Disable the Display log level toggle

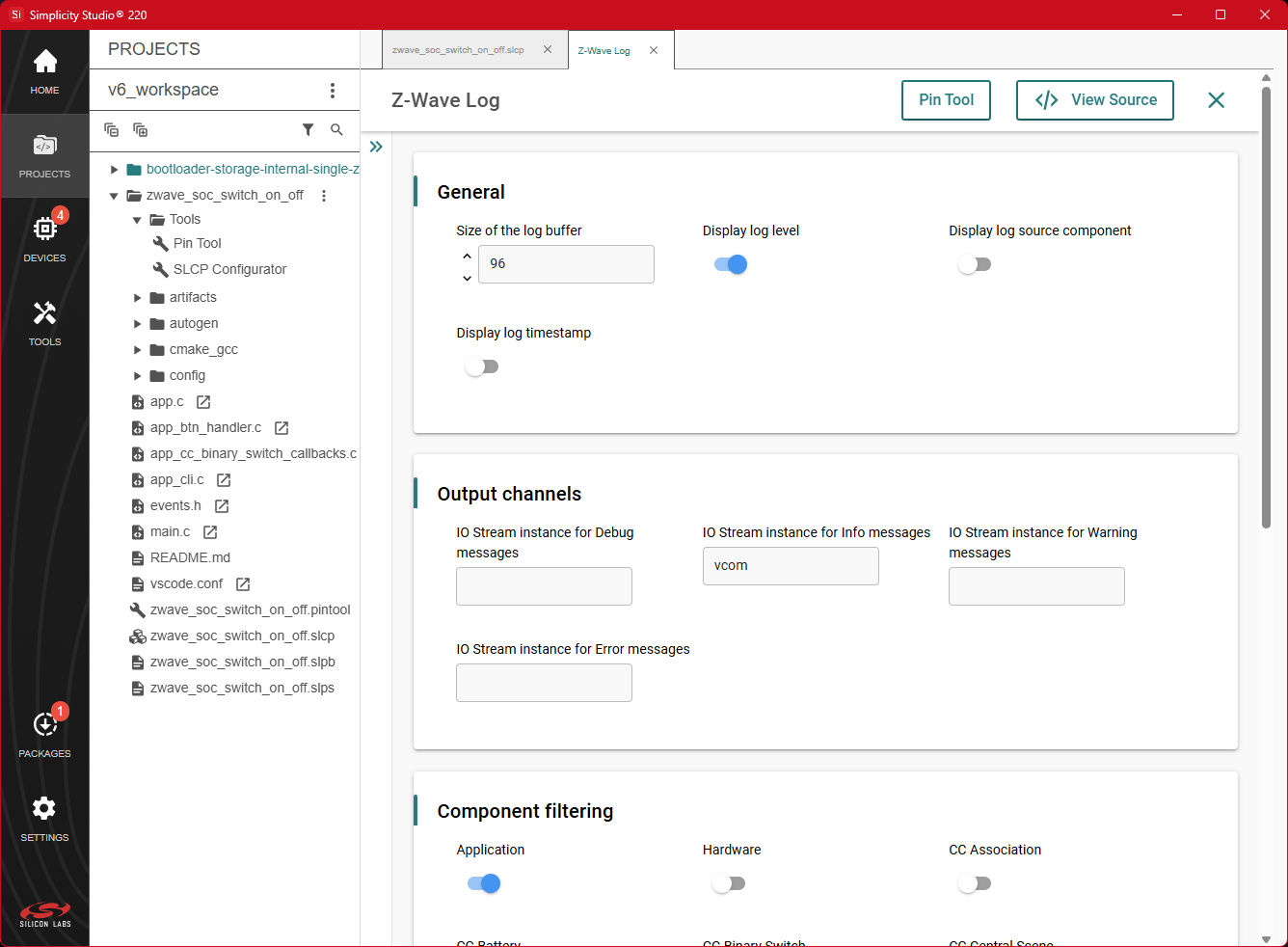coord(730,263)
